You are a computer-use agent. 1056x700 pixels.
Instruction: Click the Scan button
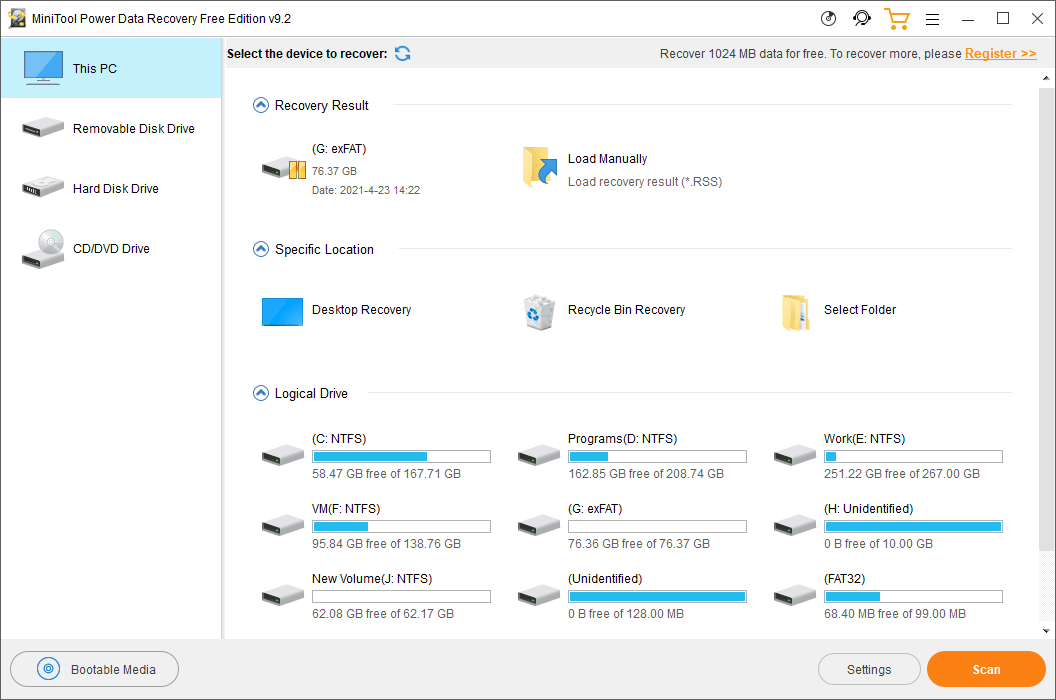click(986, 669)
